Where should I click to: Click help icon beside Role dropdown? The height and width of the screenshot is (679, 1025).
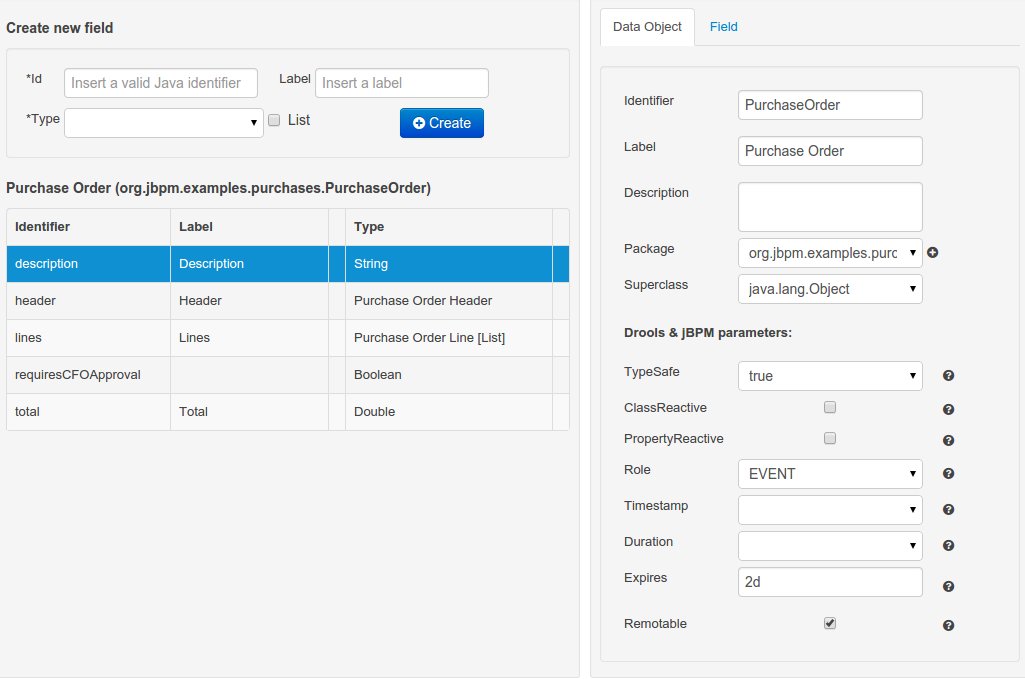click(x=948, y=474)
